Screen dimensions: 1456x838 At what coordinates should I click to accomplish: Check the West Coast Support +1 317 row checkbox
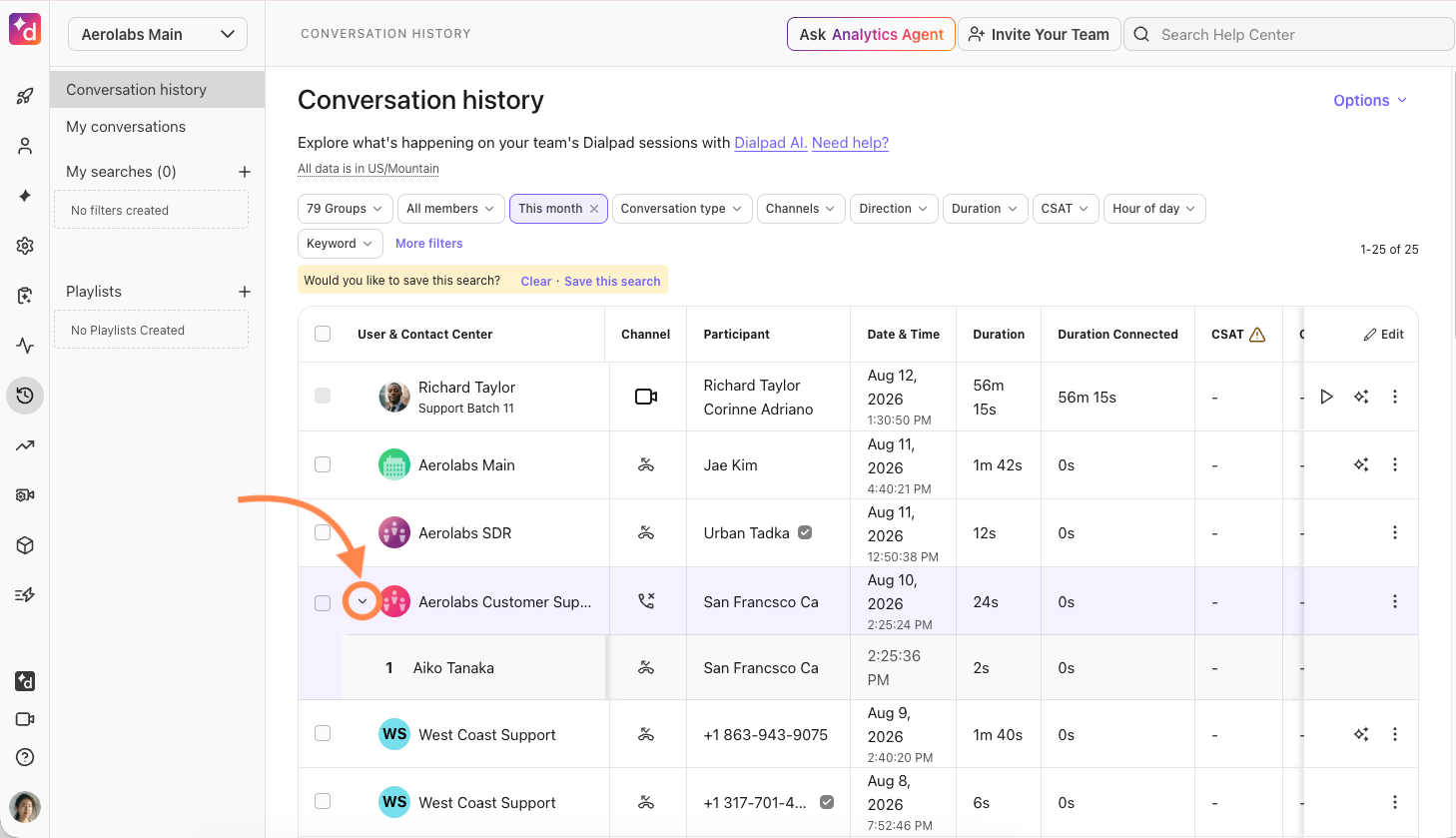[323, 801]
